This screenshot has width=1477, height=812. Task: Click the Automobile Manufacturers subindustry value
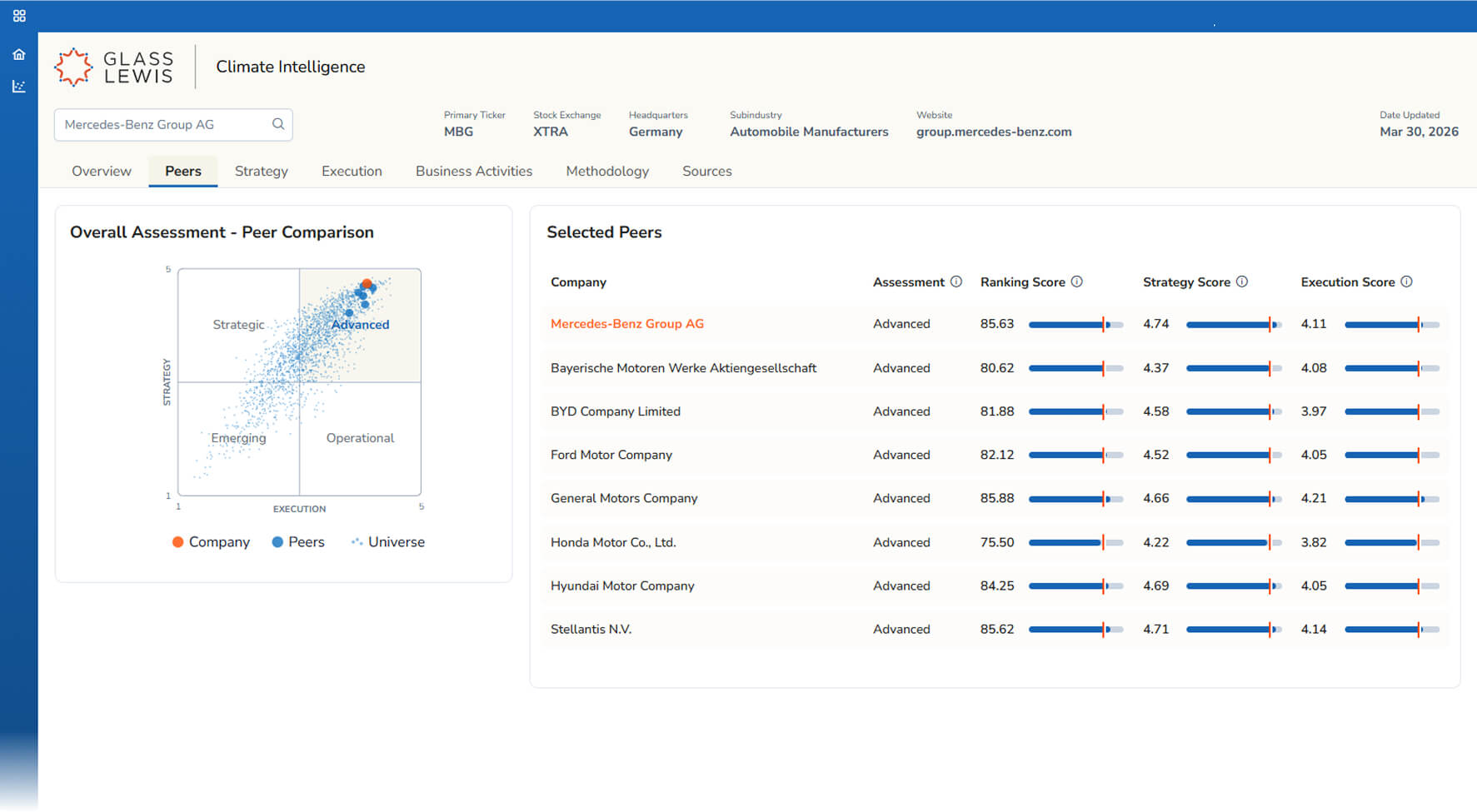point(809,132)
